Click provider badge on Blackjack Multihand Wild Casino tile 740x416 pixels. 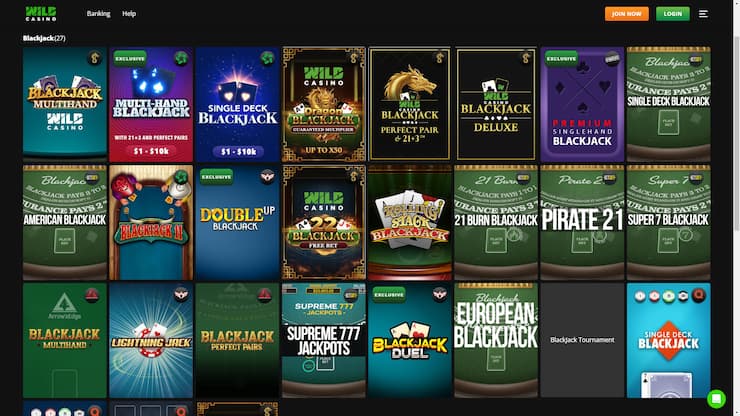95,58
